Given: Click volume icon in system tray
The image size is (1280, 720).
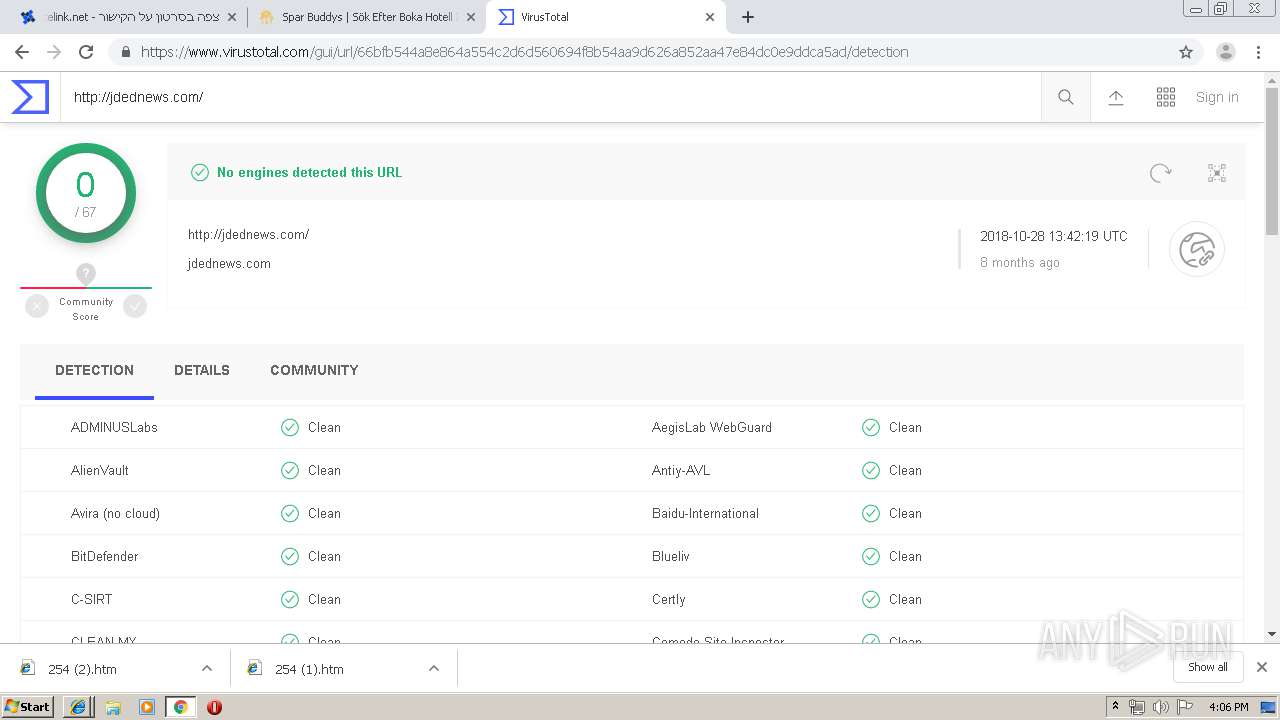Looking at the screenshot, I should point(1160,707).
